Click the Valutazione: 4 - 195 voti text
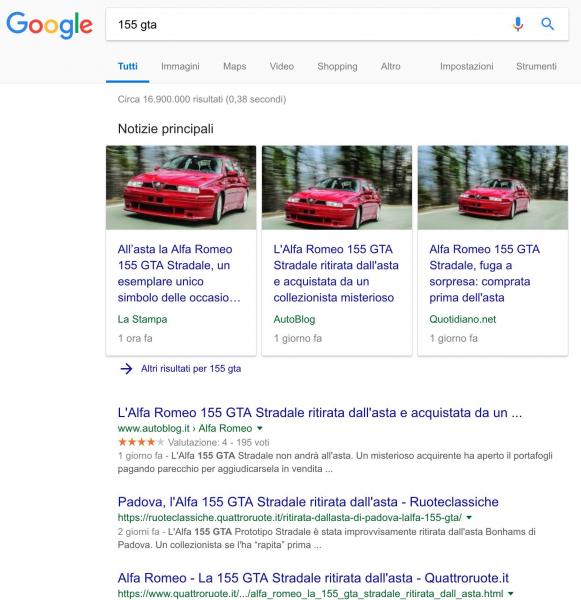Viewport: 581px width, 600px height. 219,442
